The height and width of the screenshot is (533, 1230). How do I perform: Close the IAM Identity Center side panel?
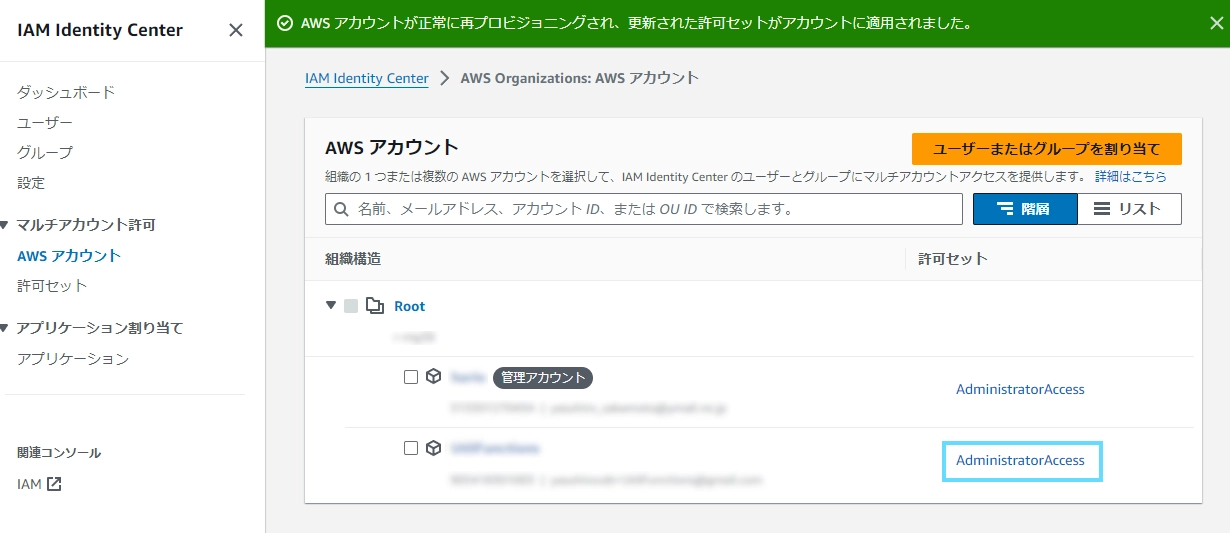236,30
